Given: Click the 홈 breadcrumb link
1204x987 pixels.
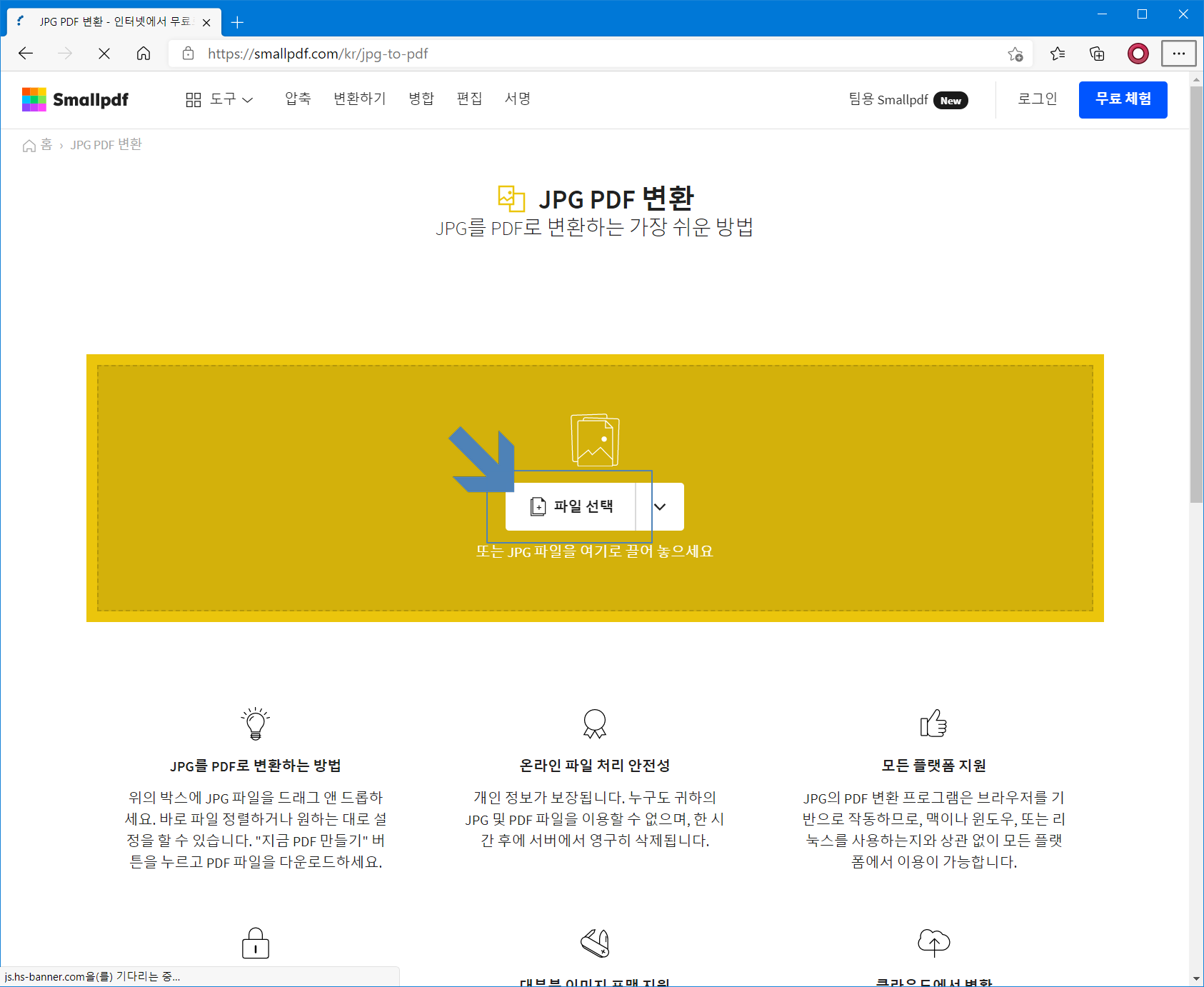Looking at the screenshot, I should [x=46, y=145].
